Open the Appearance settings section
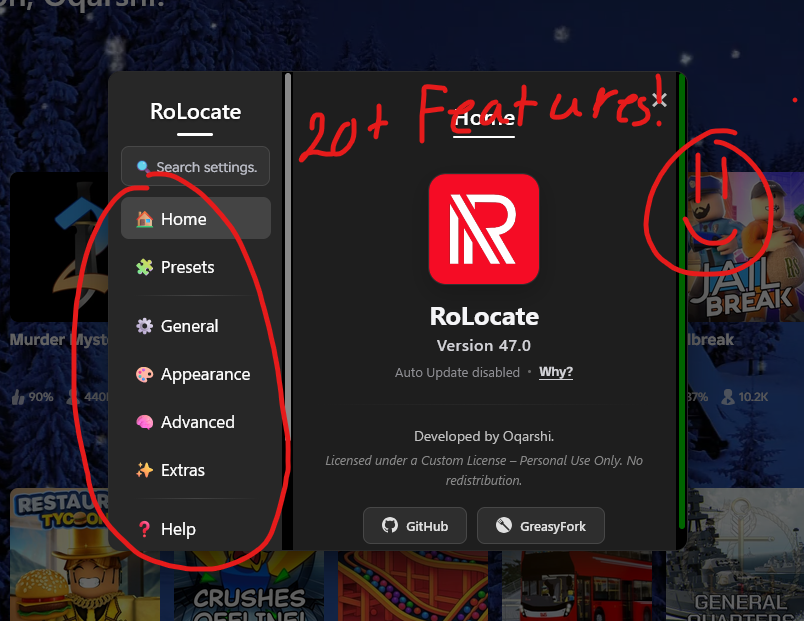Screen dimensions: 804x621 (x=195, y=374)
